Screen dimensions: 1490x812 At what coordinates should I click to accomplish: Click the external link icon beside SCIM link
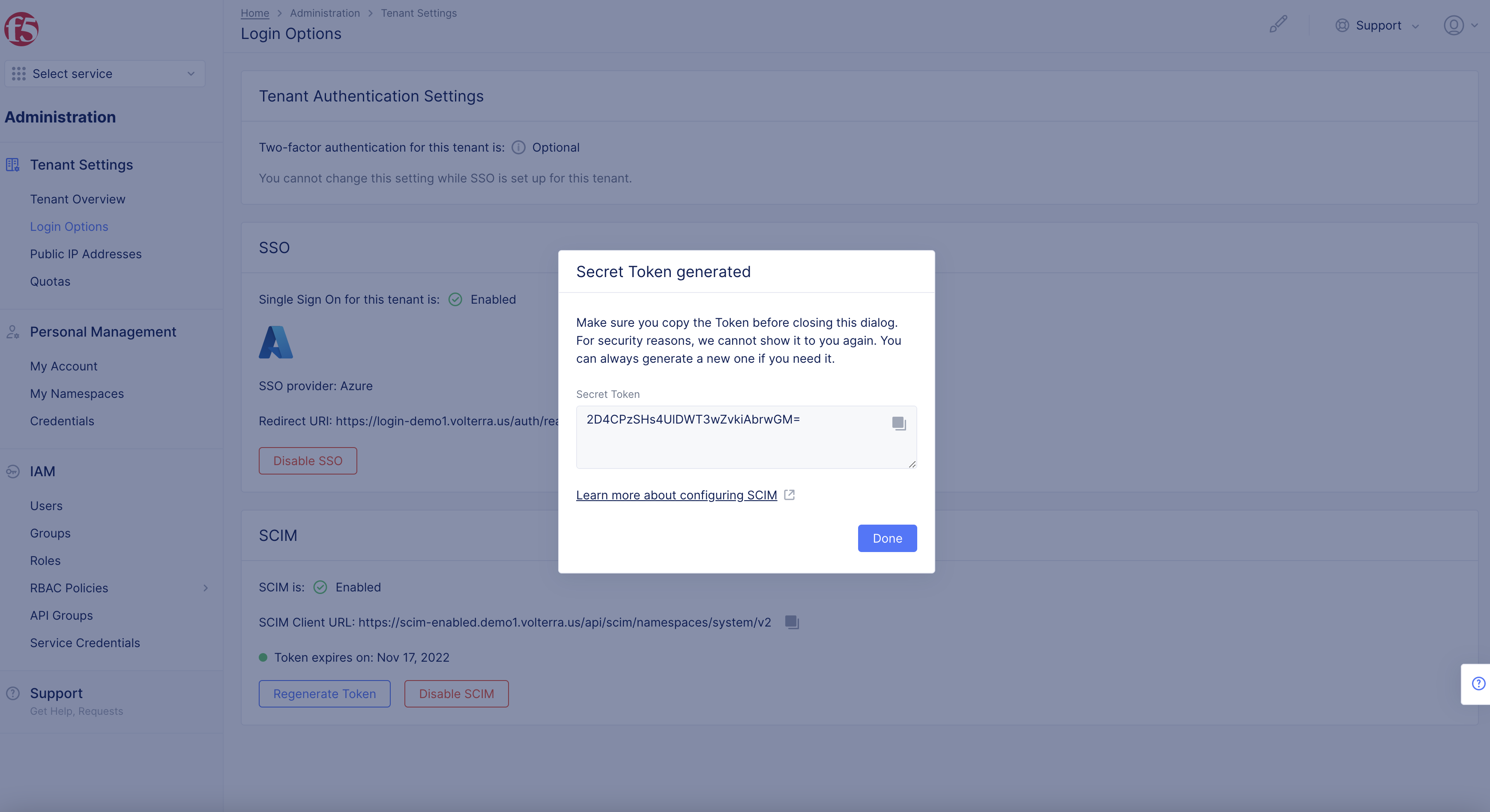(x=789, y=495)
